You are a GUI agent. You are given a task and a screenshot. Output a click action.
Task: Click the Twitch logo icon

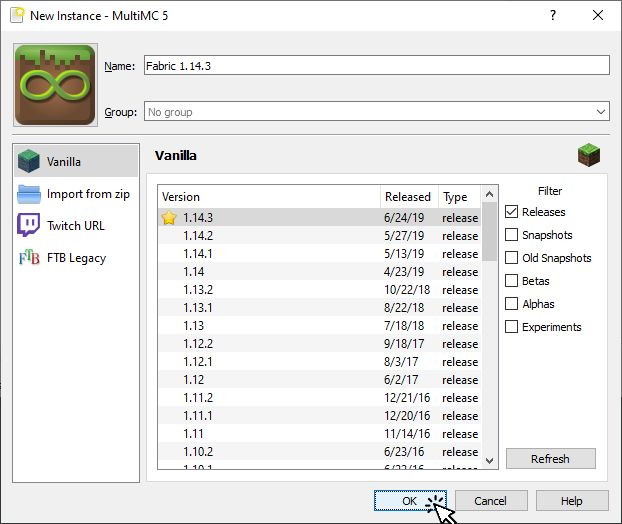point(29,225)
